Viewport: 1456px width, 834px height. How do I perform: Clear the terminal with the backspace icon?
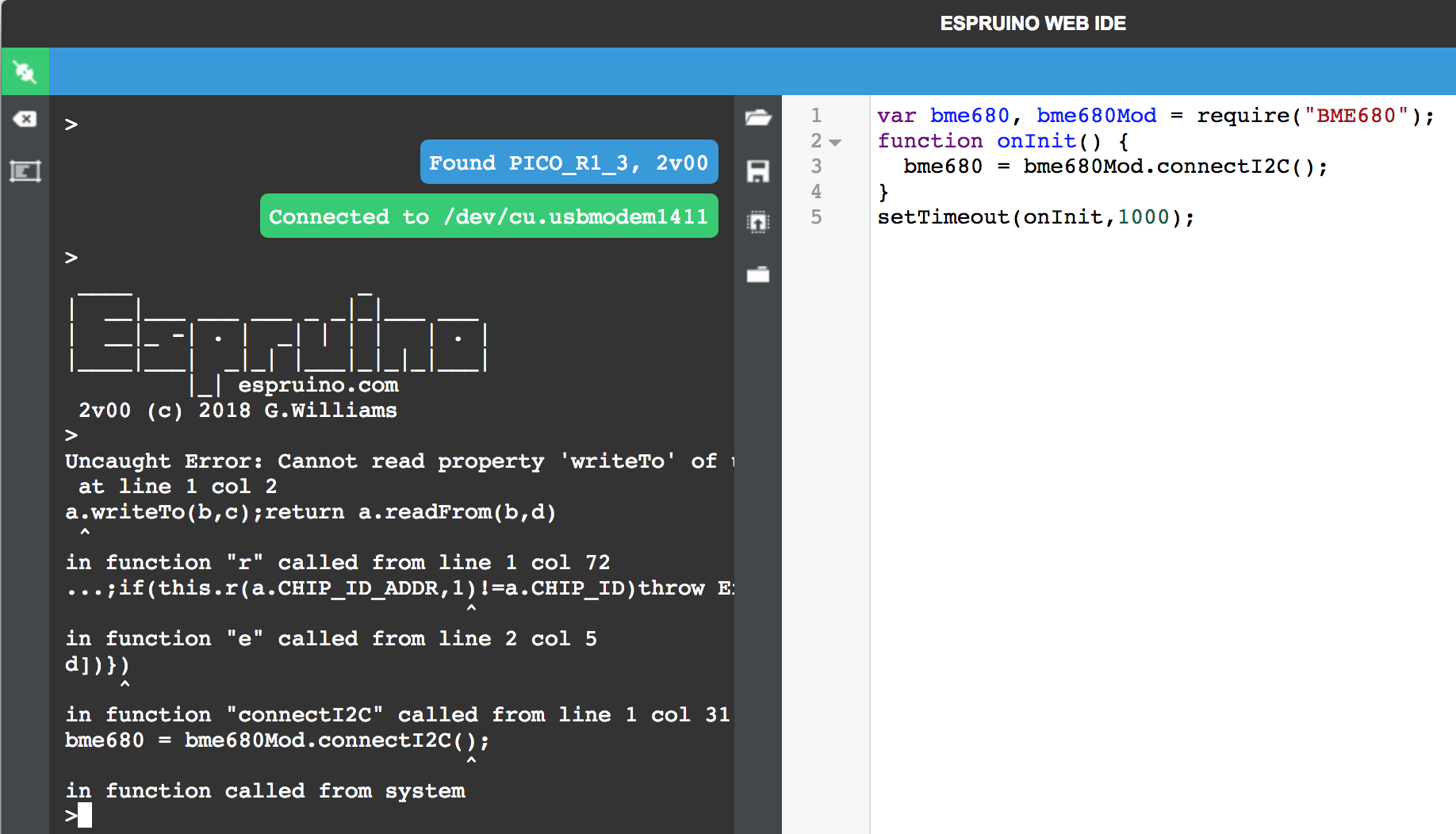coord(25,120)
